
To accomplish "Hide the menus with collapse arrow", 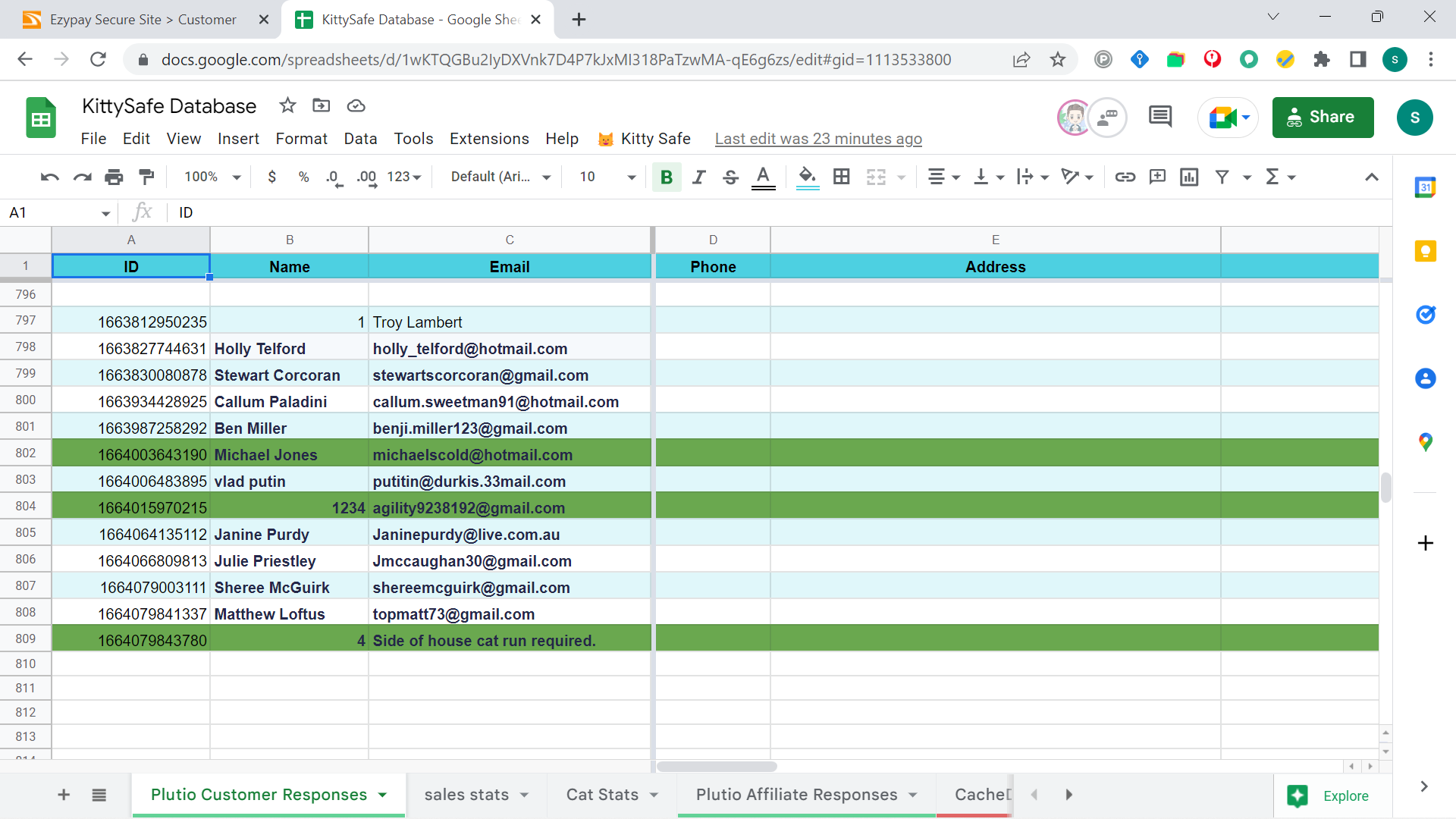I will pos(1371,177).
